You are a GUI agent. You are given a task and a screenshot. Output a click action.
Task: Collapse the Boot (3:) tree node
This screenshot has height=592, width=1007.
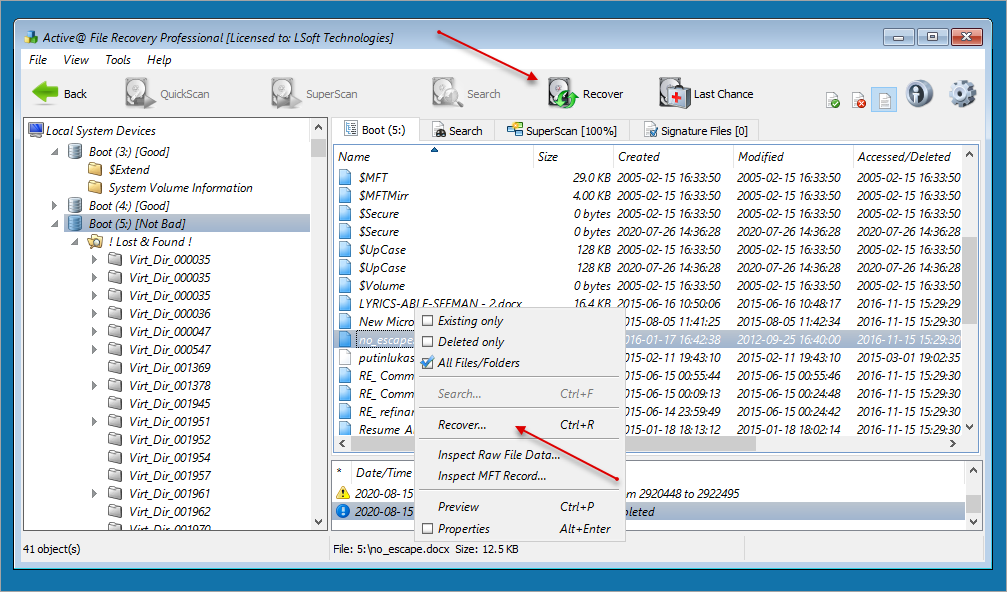(55, 152)
